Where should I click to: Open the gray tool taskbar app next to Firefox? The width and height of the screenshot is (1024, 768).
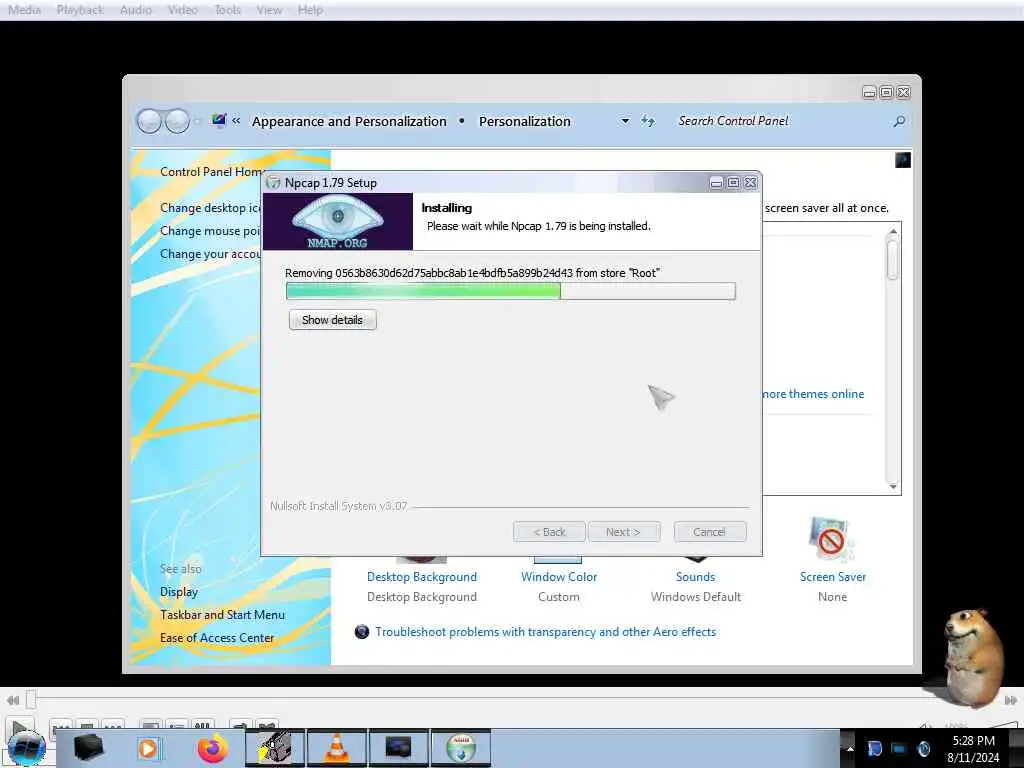(274, 748)
